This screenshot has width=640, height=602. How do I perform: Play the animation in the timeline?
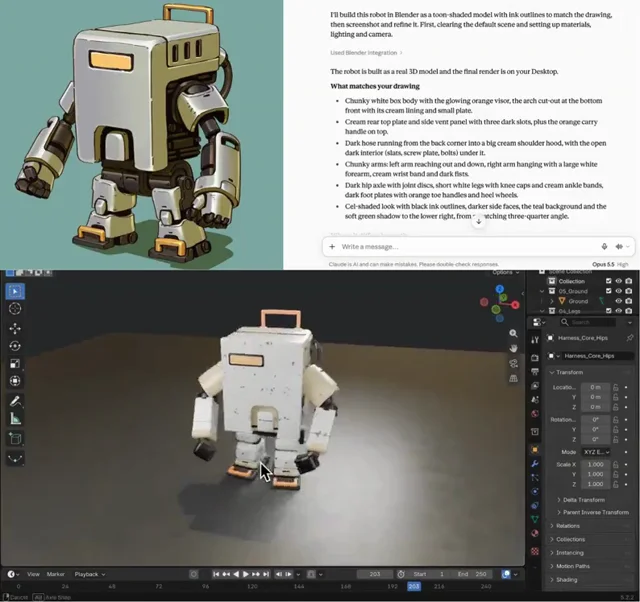[x=246, y=574]
